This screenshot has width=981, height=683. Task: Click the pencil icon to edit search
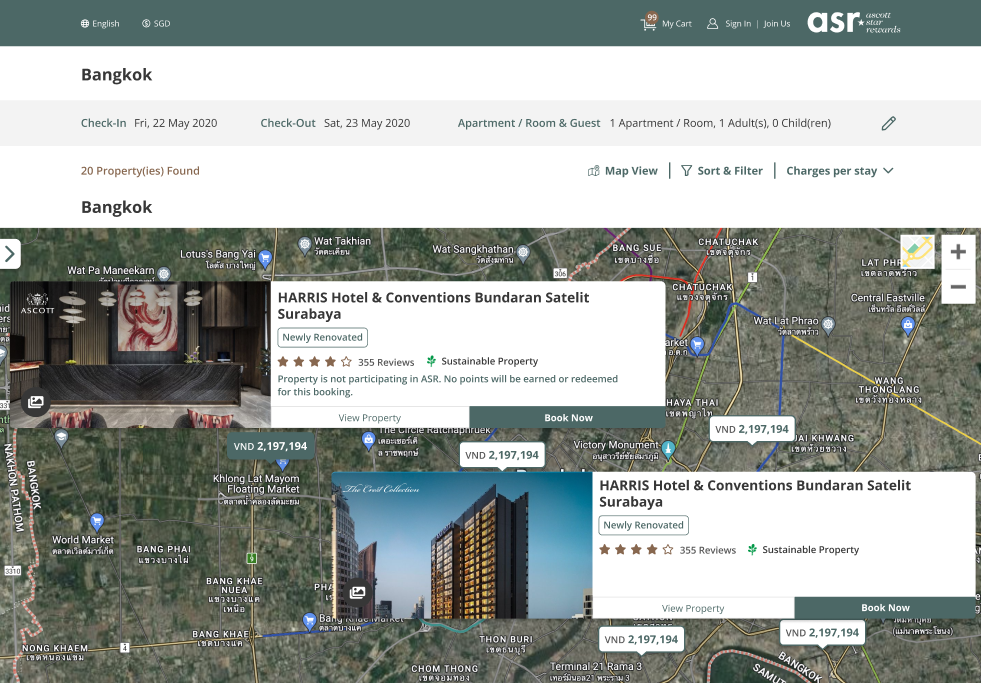pyautogui.click(x=888, y=124)
